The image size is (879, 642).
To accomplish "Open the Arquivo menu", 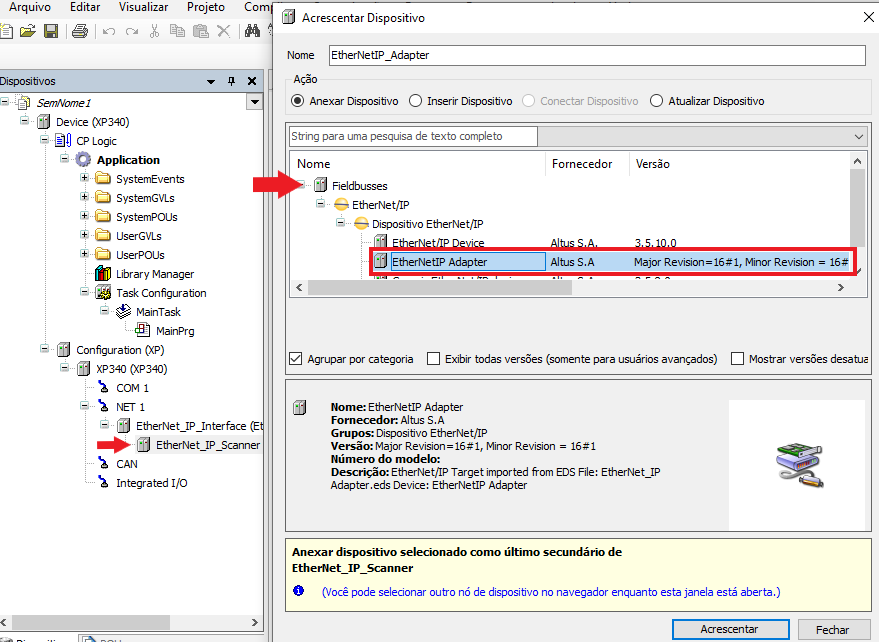I will [x=29, y=7].
